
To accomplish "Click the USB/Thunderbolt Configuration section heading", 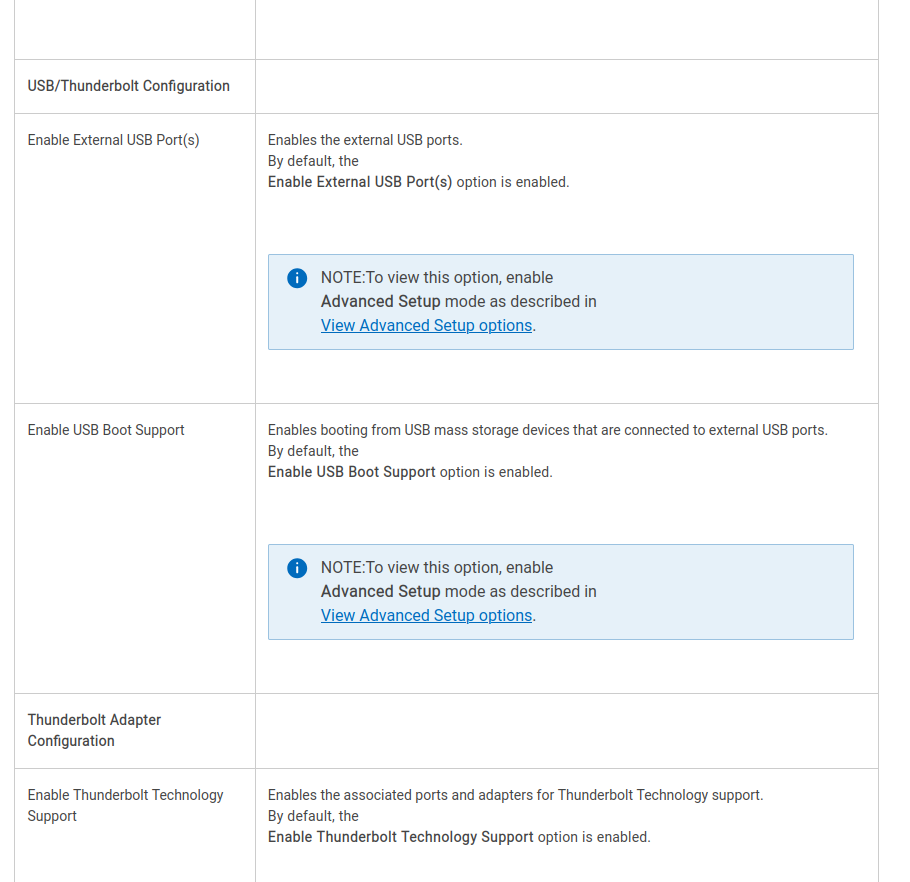I will click(129, 86).
